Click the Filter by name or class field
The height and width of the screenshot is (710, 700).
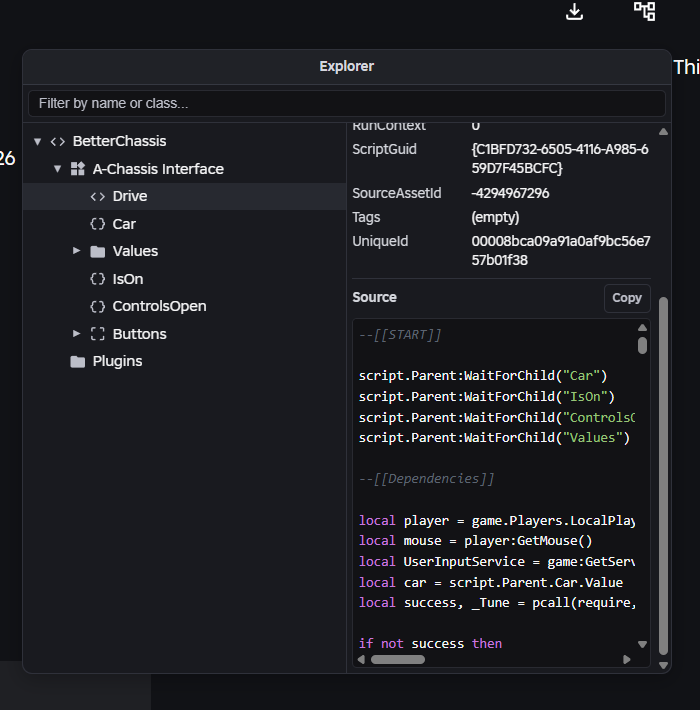[x=346, y=103]
